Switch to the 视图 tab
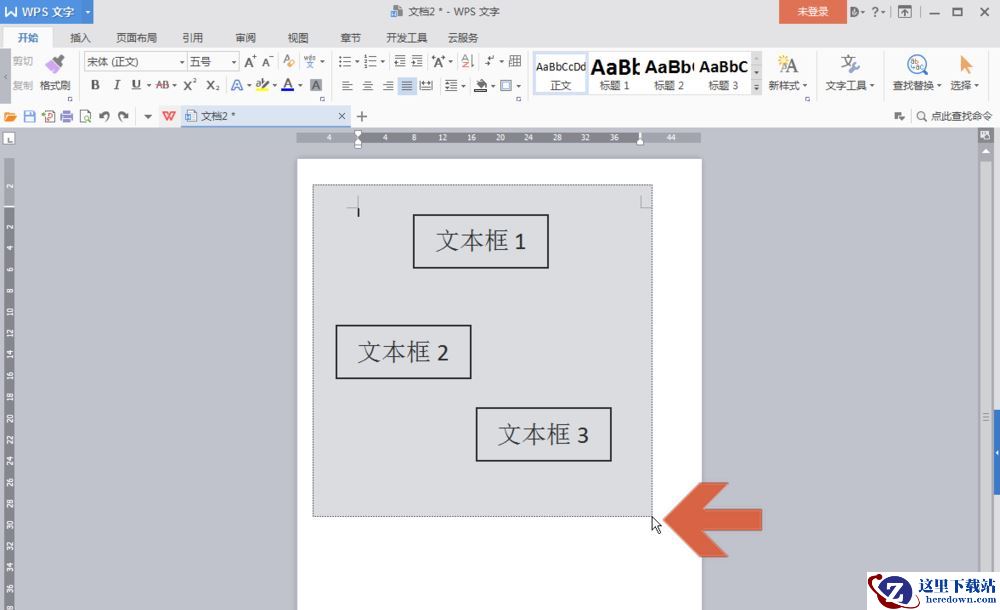The height and width of the screenshot is (610, 1000). click(298, 38)
